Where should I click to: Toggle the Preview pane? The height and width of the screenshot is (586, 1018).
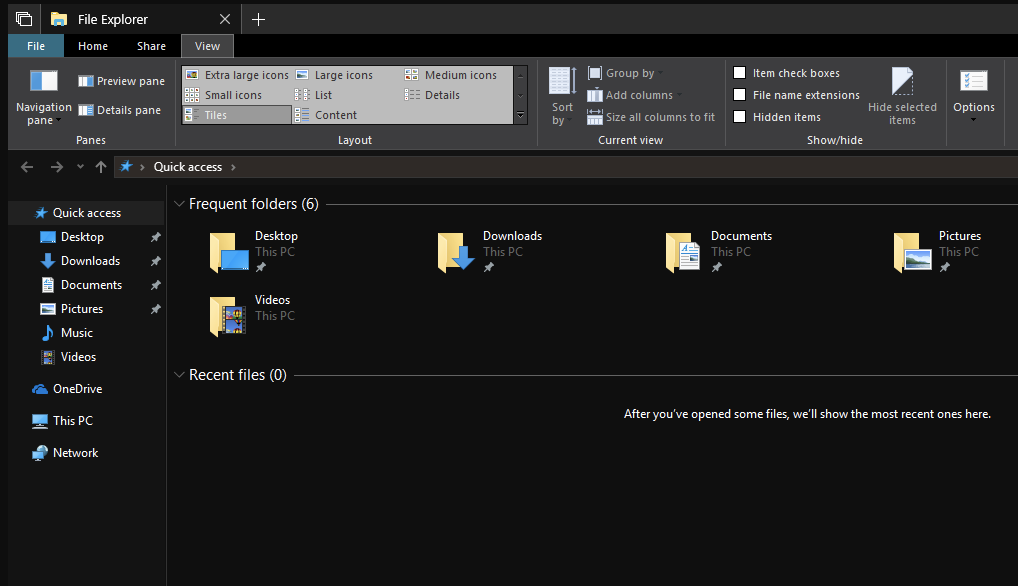[x=121, y=81]
